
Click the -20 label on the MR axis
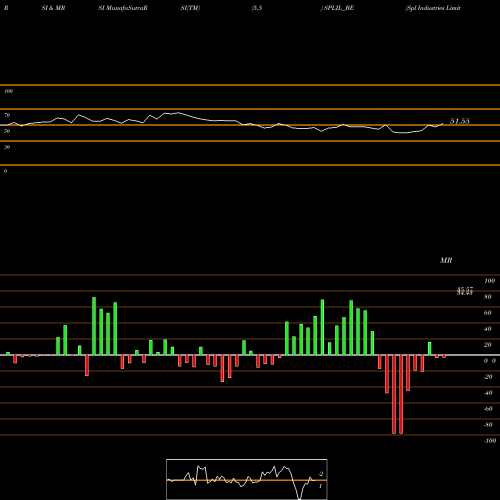point(488,377)
